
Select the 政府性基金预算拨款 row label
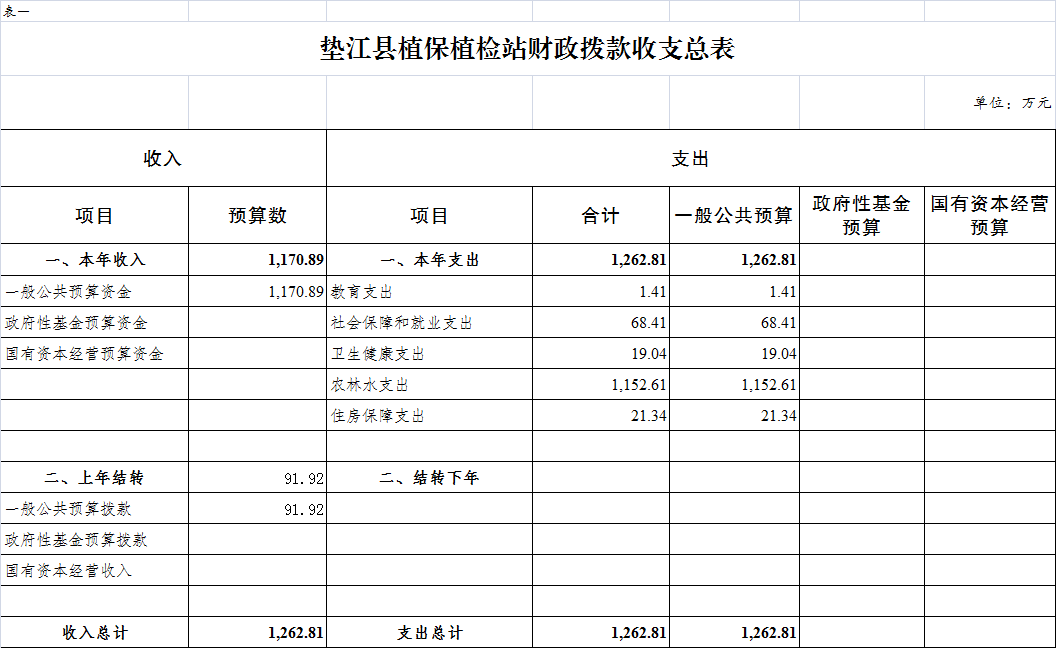pyautogui.click(x=76, y=540)
